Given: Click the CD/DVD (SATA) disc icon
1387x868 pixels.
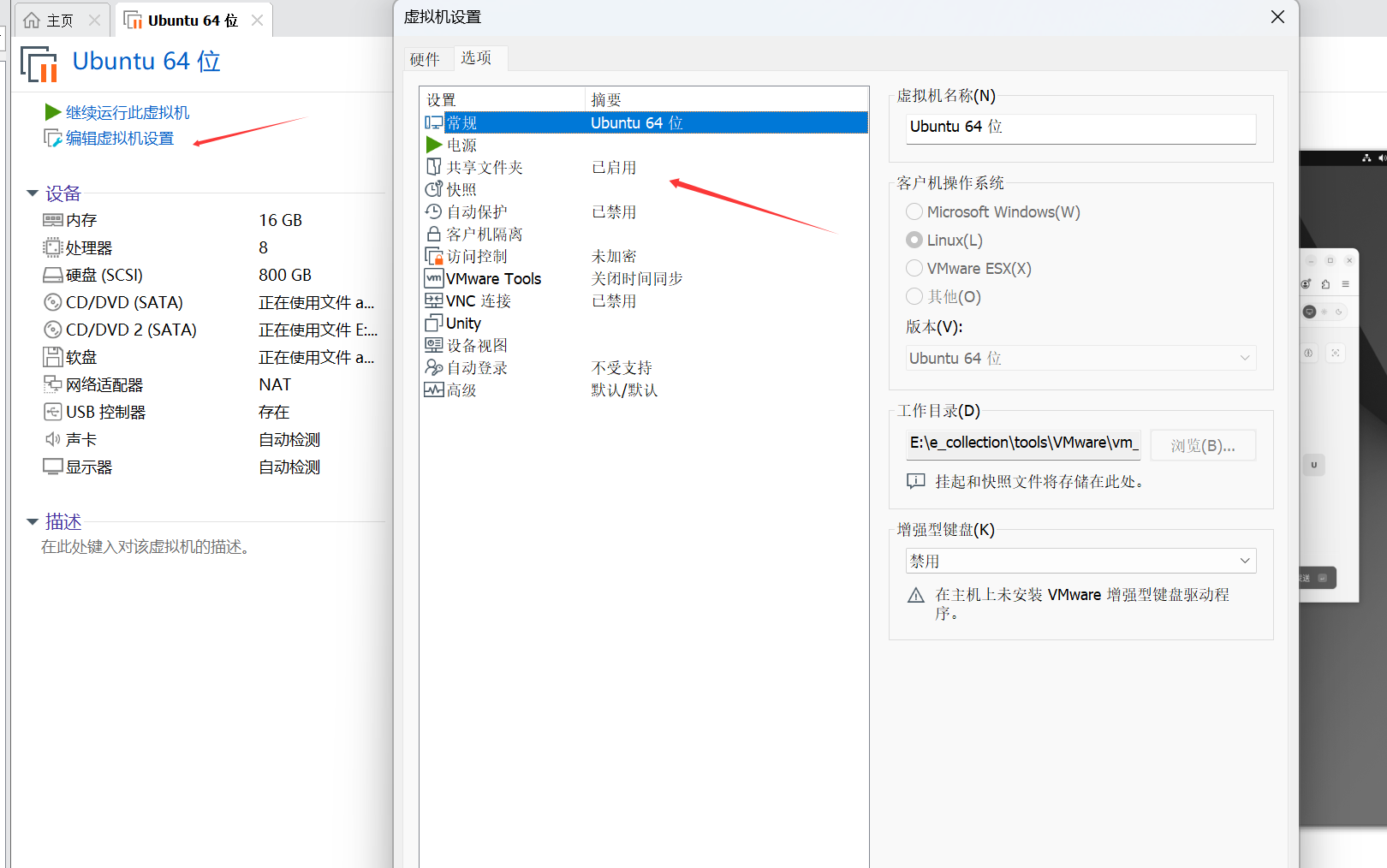Looking at the screenshot, I should (x=53, y=303).
